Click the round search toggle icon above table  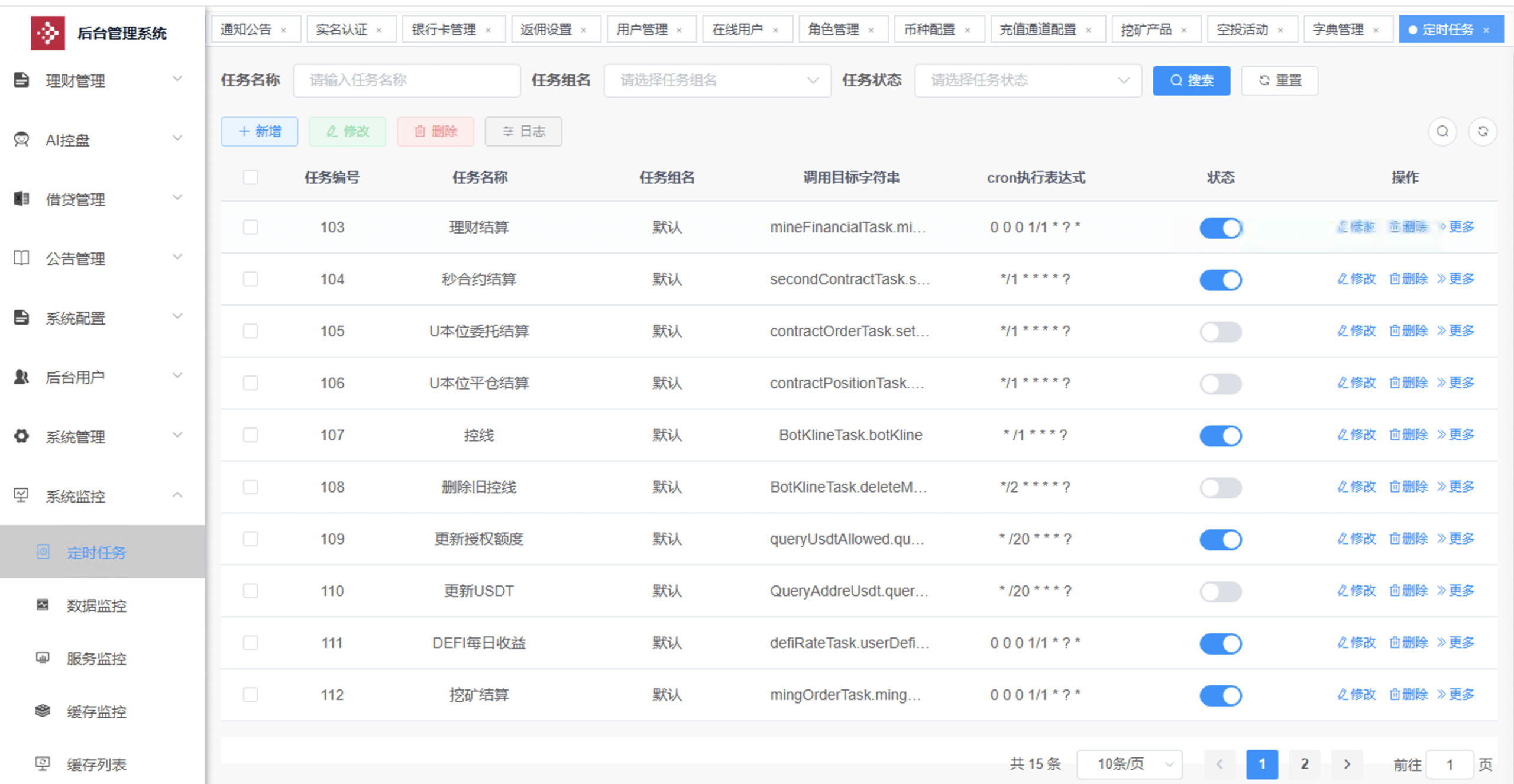pos(1442,131)
